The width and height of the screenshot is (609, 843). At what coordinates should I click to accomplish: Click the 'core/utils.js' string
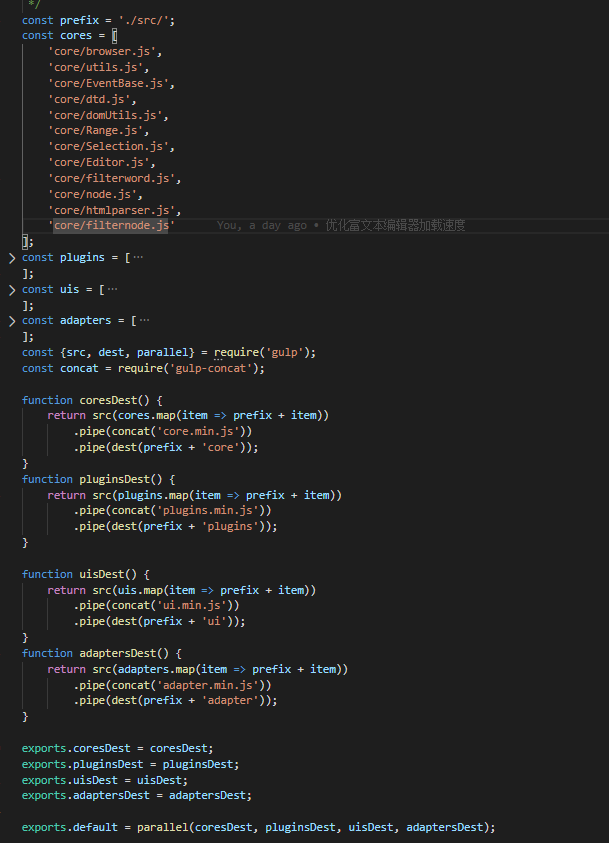[x=96, y=68]
